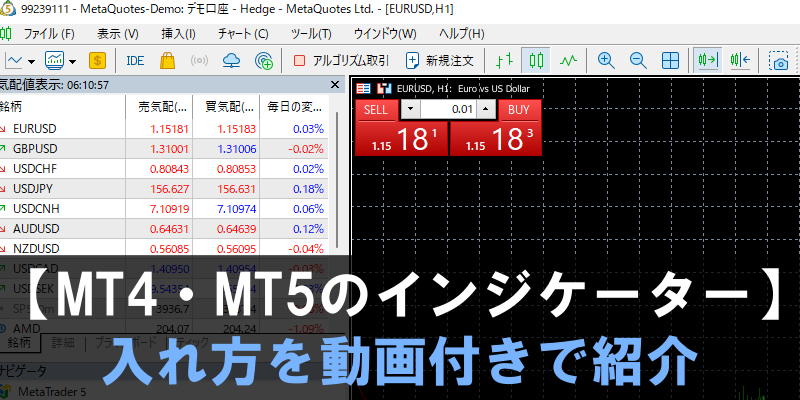Select the AUDUSD symbol row
Viewport: 800px width, 400px height.
pos(164,229)
